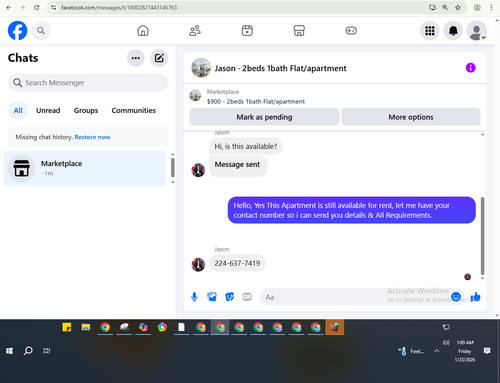Open the browser zoom magnifier icon

pos(445,7)
